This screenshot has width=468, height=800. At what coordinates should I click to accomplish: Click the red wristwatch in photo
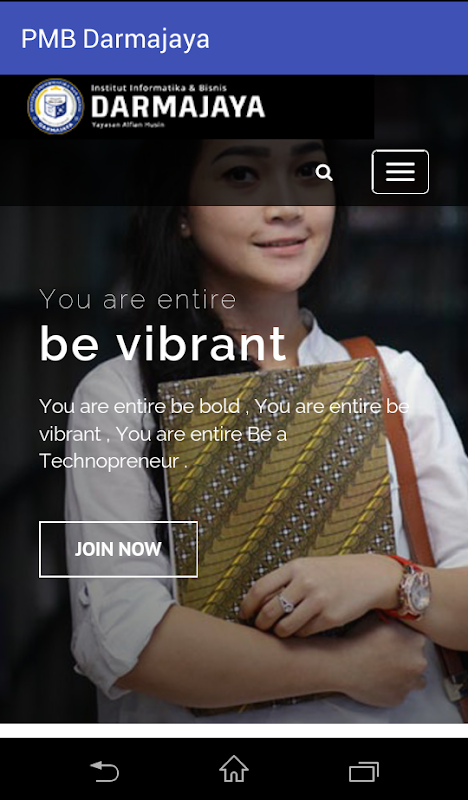pos(411,591)
